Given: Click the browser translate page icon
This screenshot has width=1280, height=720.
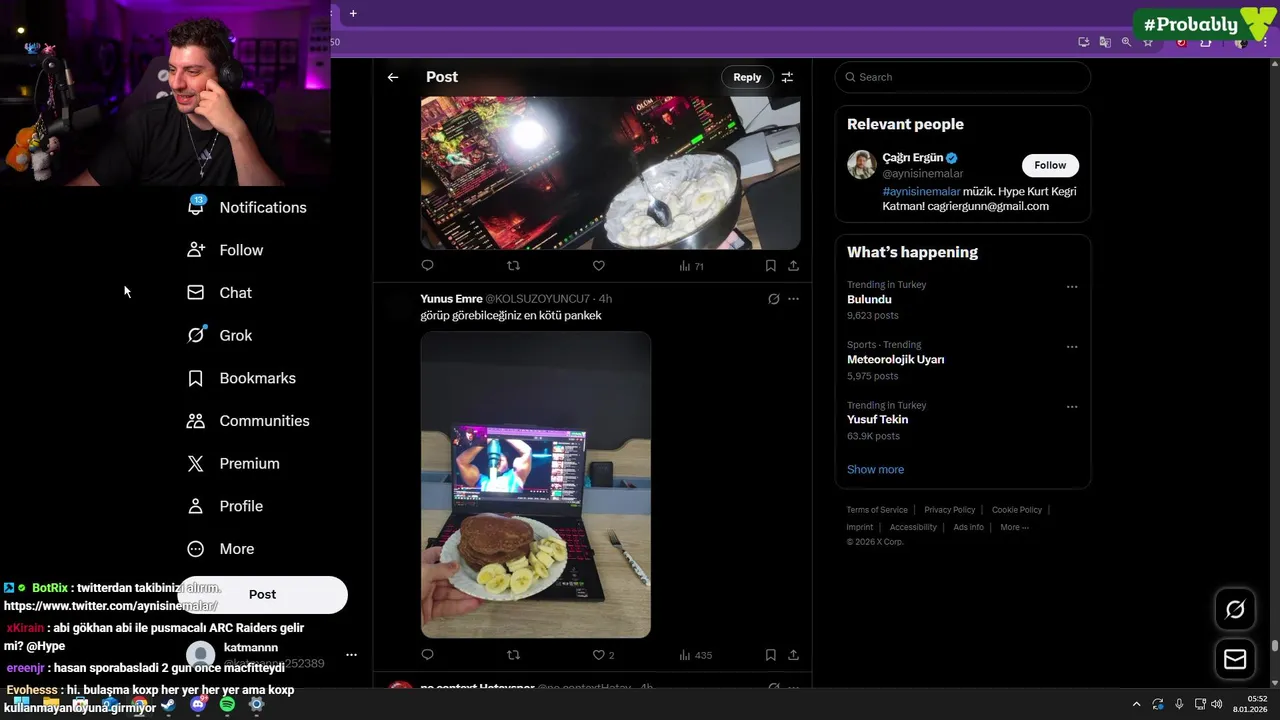Looking at the screenshot, I should 1105,42.
